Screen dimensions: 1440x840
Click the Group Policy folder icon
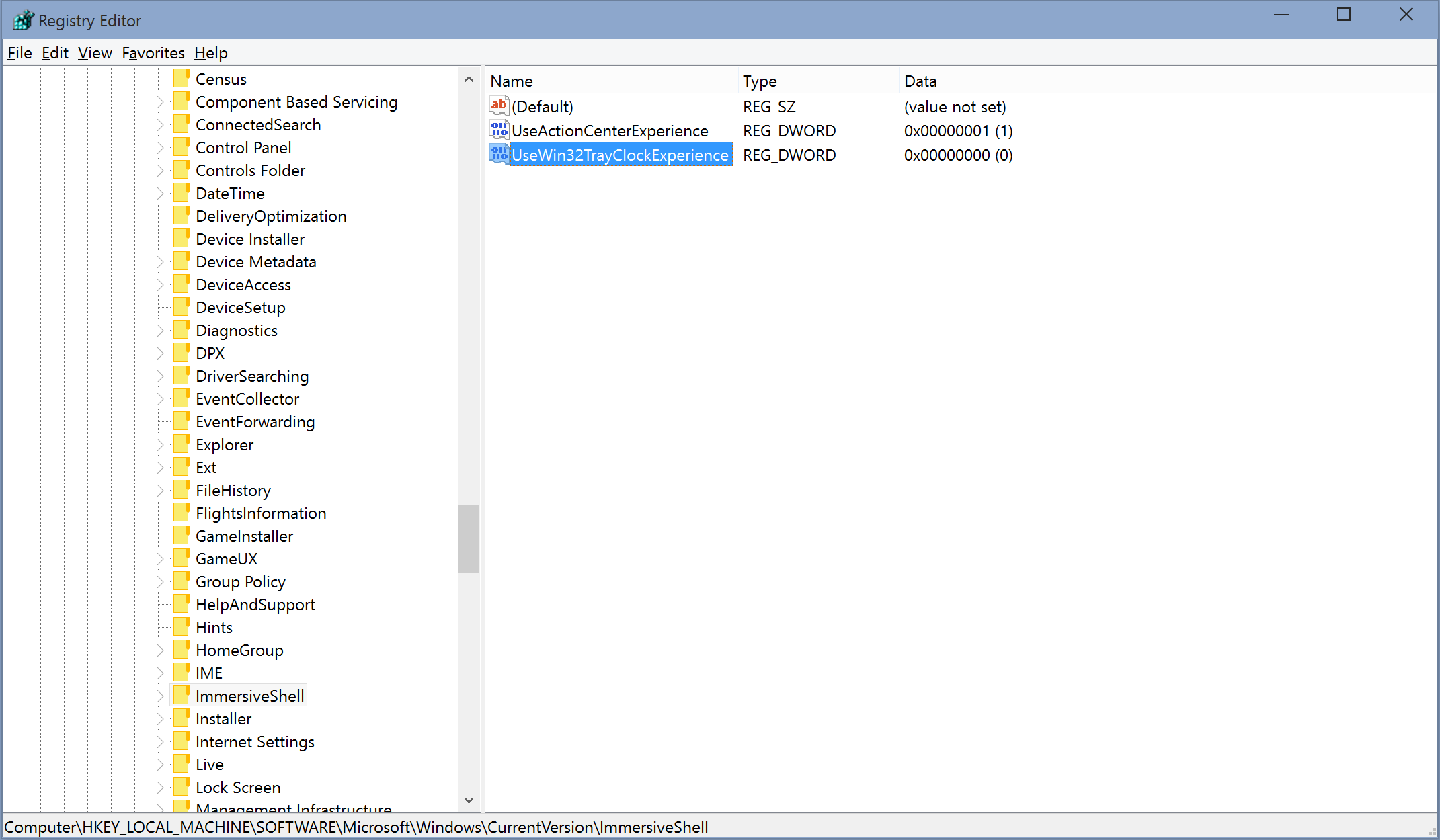tap(181, 581)
